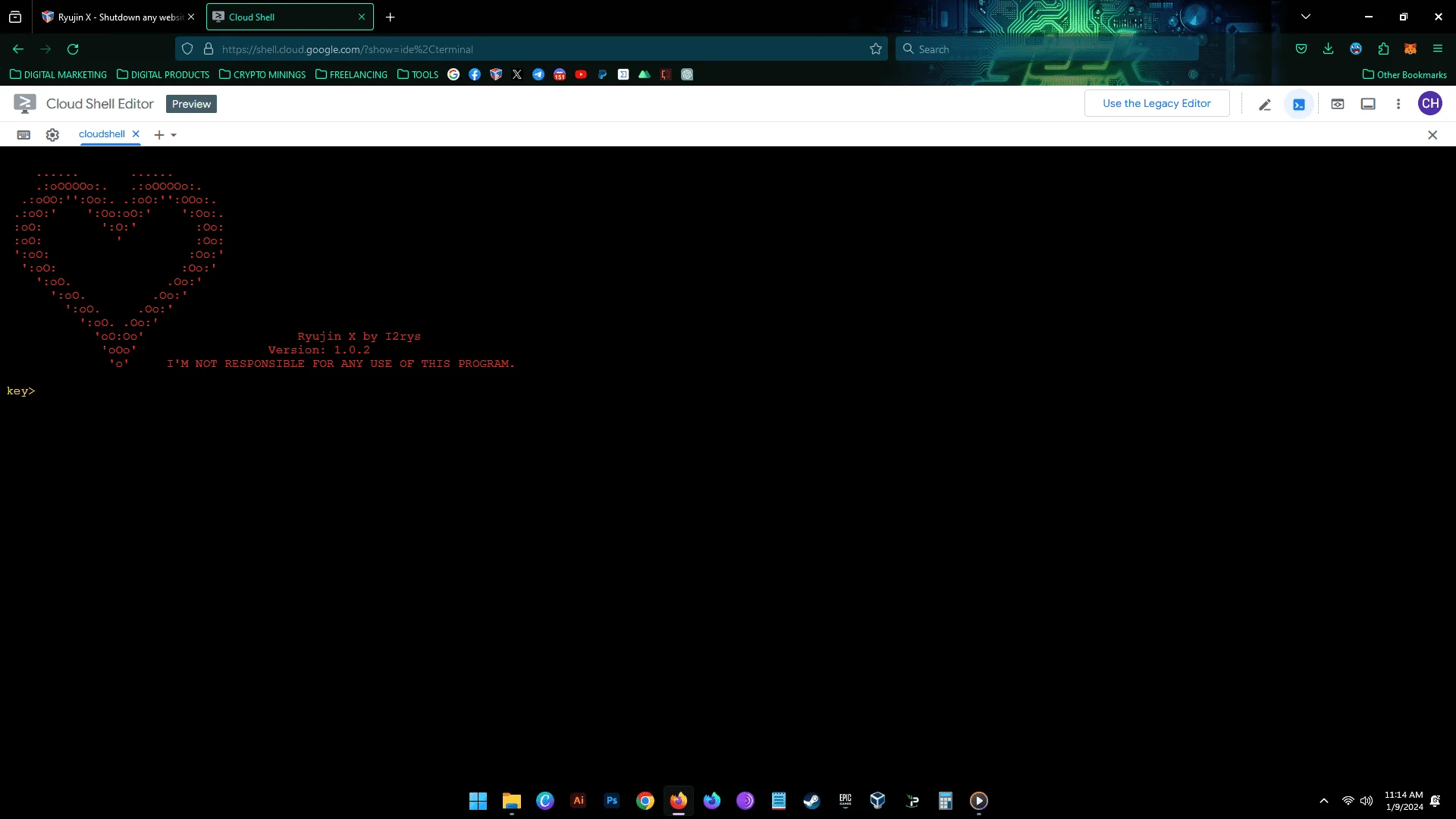This screenshot has height=819, width=1456.
Task: Click the 'Ryujin X by I2rys' text
Action: tap(359, 337)
